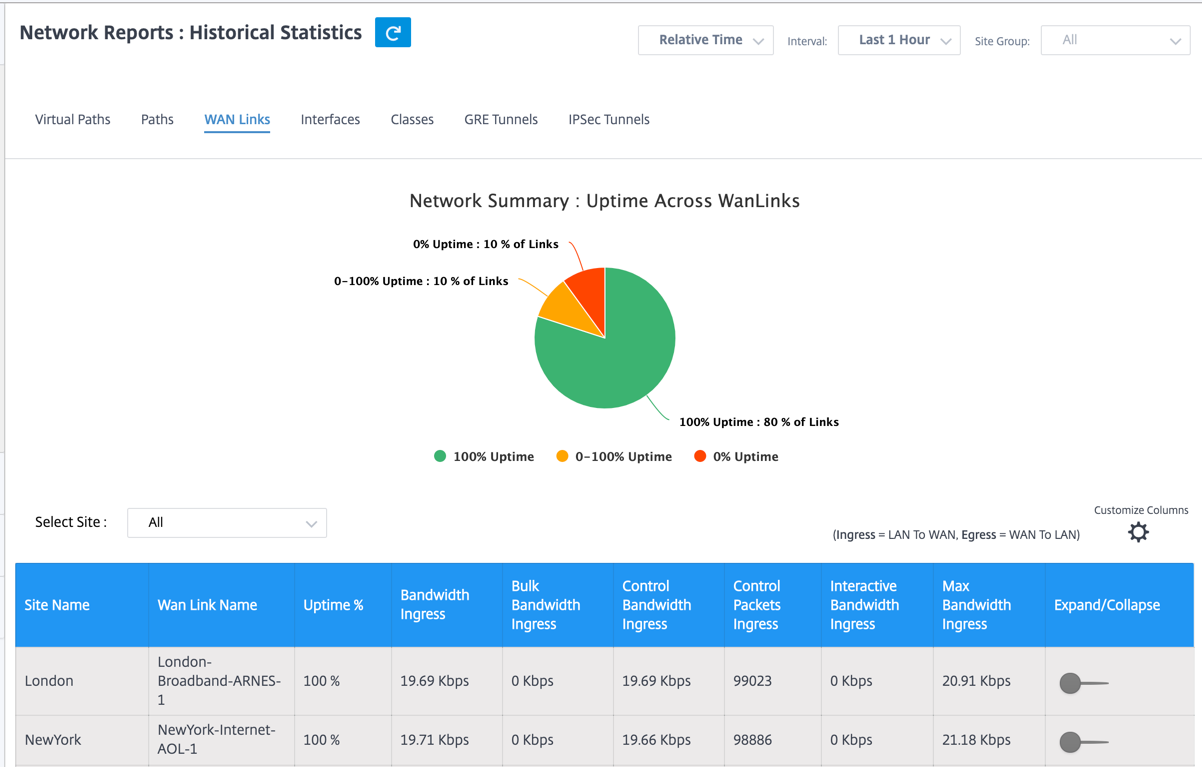Image resolution: width=1202 pixels, height=767 pixels.
Task: Sort by the Bandwidth Ingress column header
Action: [x=447, y=605]
